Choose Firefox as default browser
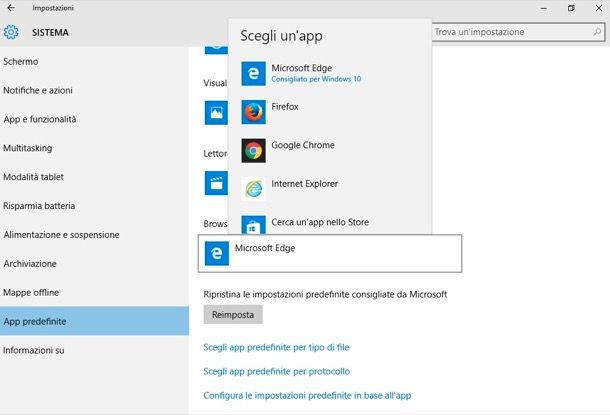The height and width of the screenshot is (415, 610). [x=330, y=112]
